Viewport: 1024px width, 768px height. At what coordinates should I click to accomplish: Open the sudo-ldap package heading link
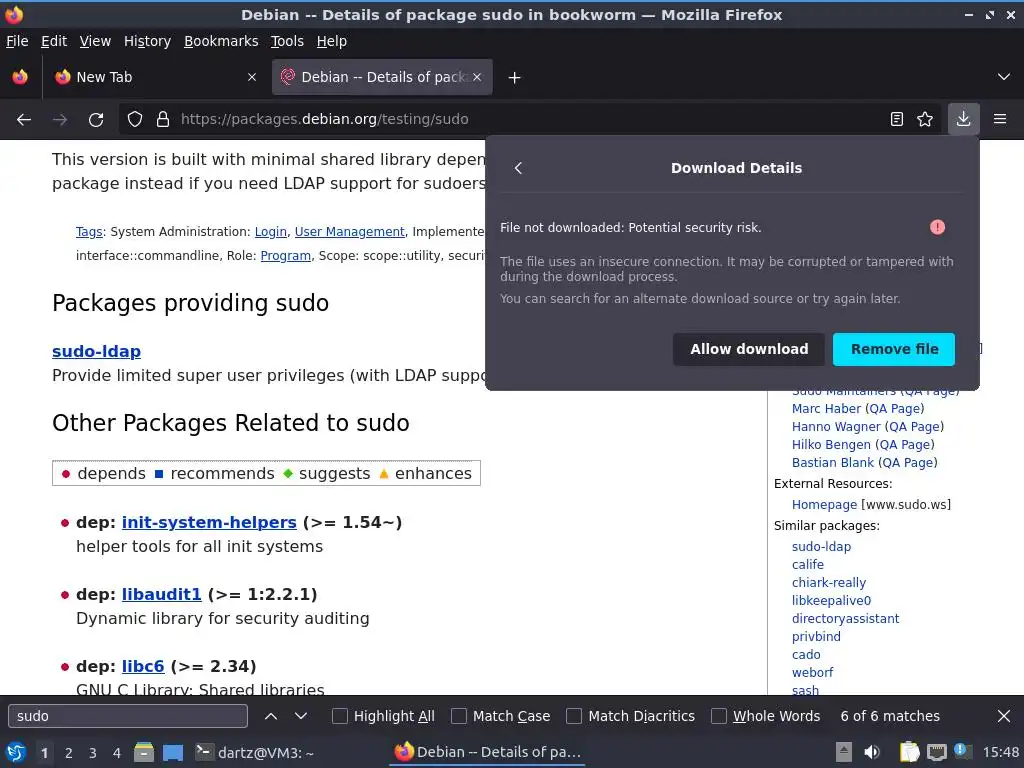pyautogui.click(x=96, y=351)
